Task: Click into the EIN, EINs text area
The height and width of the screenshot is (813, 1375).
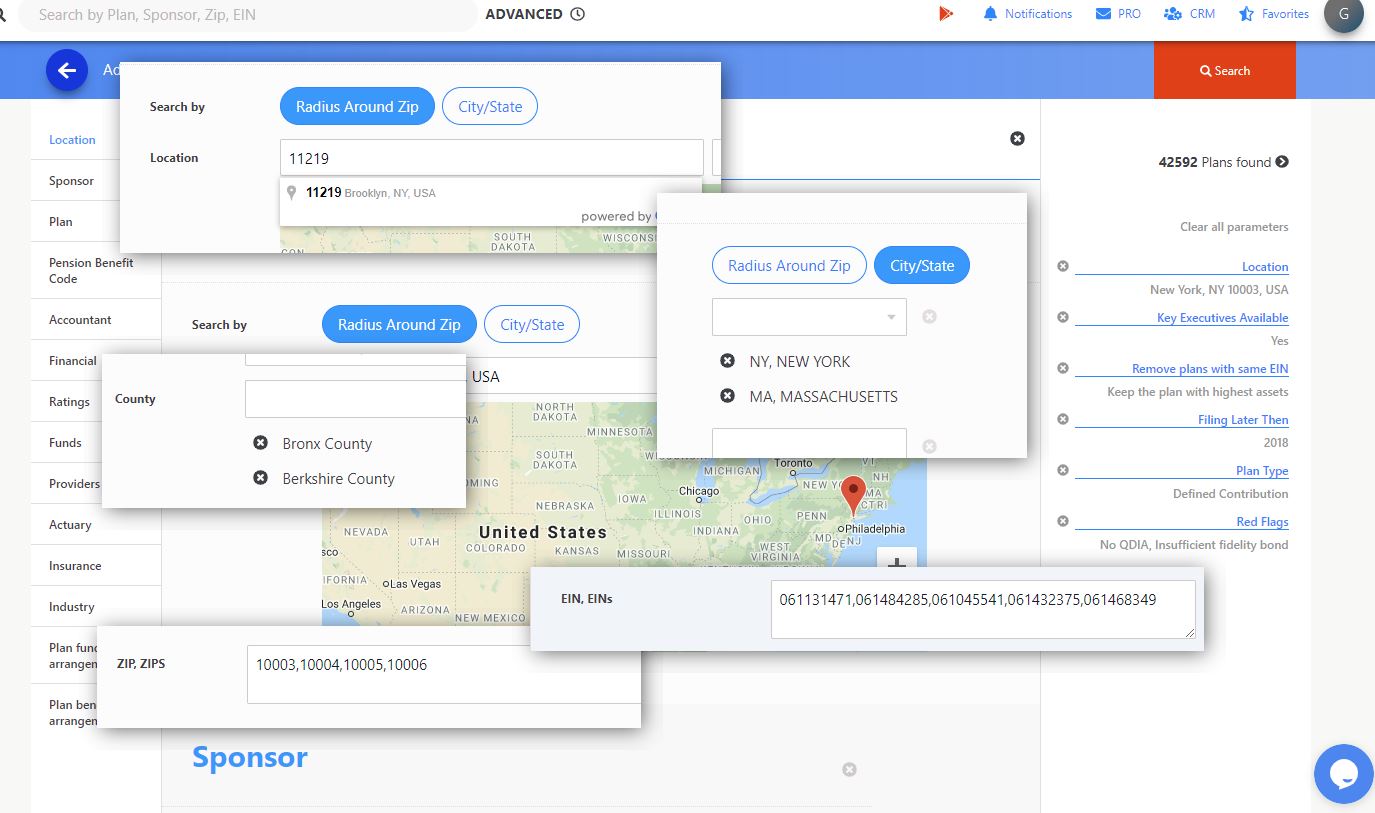Action: 982,609
